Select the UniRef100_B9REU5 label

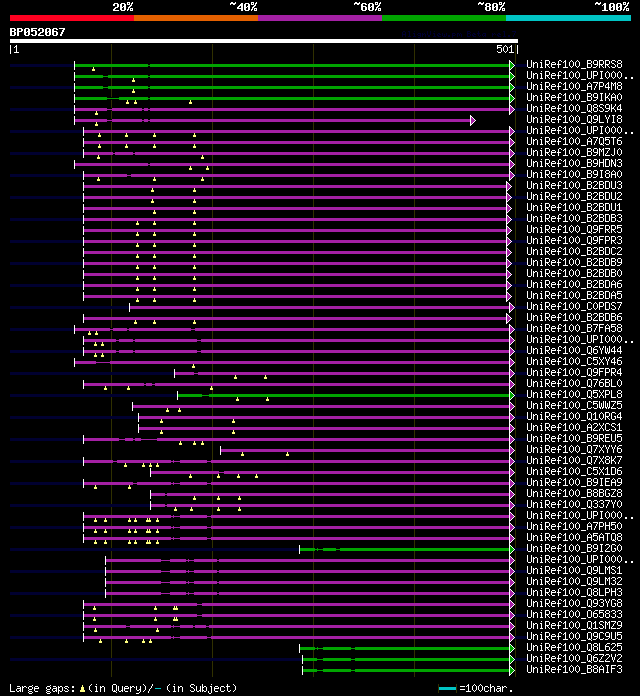pos(574,439)
